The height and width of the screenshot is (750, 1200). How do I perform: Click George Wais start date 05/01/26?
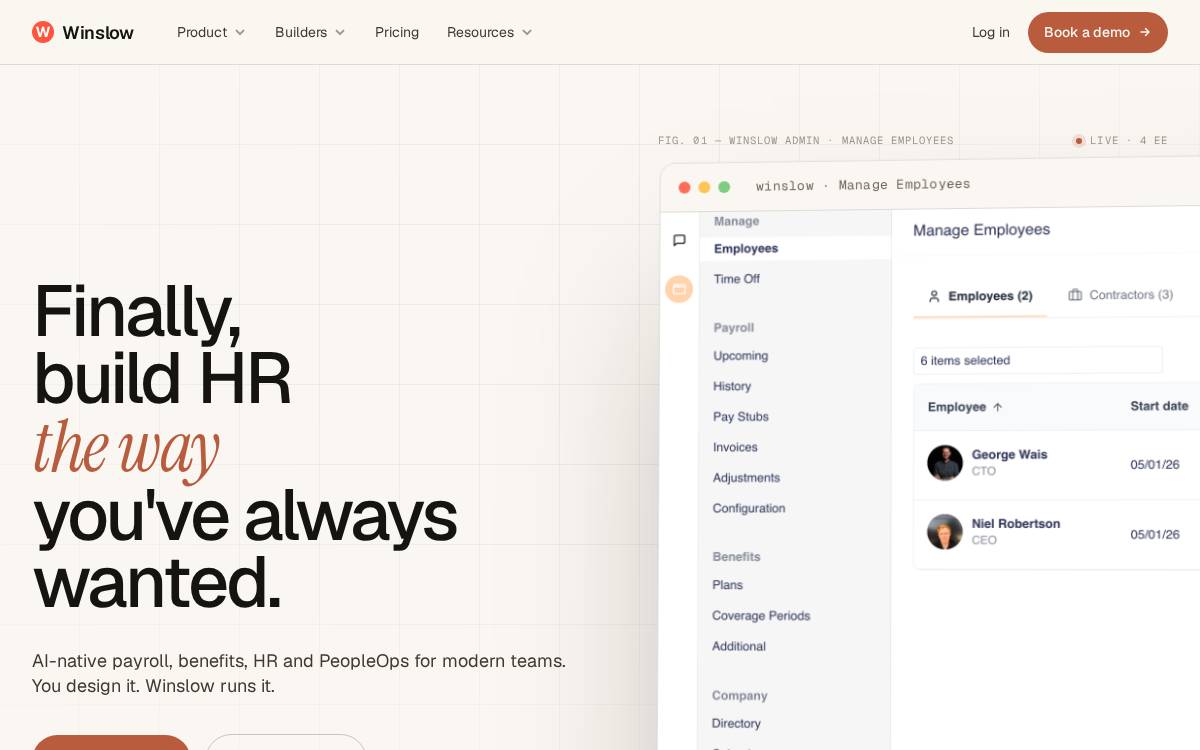click(1155, 465)
